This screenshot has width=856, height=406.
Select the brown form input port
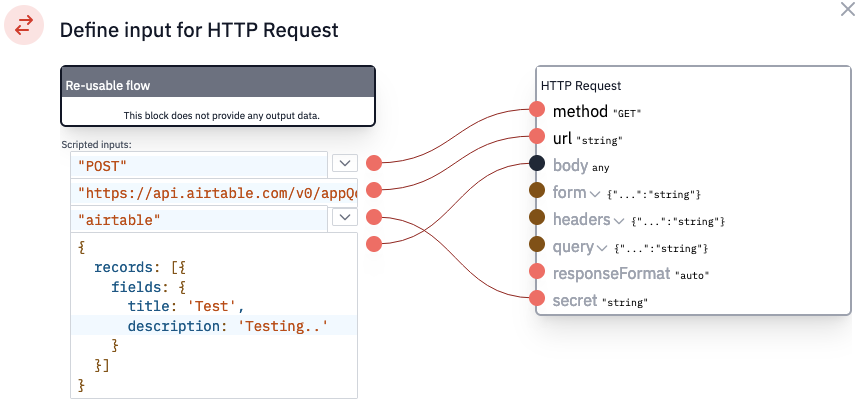[537, 190]
